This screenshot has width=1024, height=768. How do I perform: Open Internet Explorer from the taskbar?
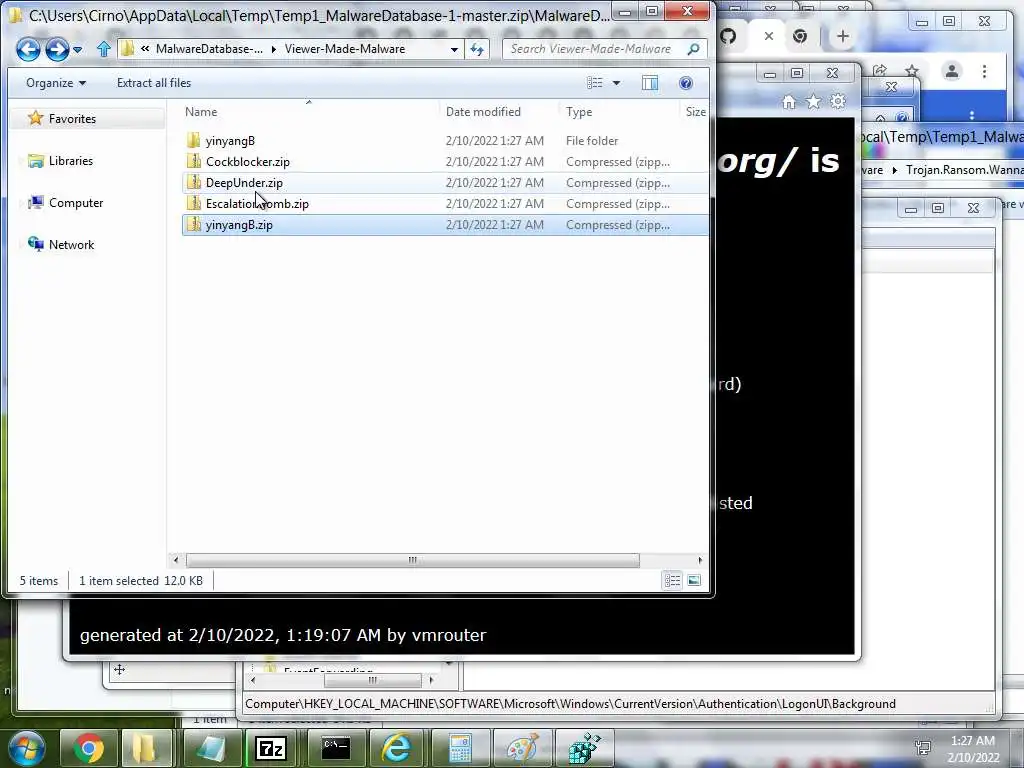pos(397,748)
